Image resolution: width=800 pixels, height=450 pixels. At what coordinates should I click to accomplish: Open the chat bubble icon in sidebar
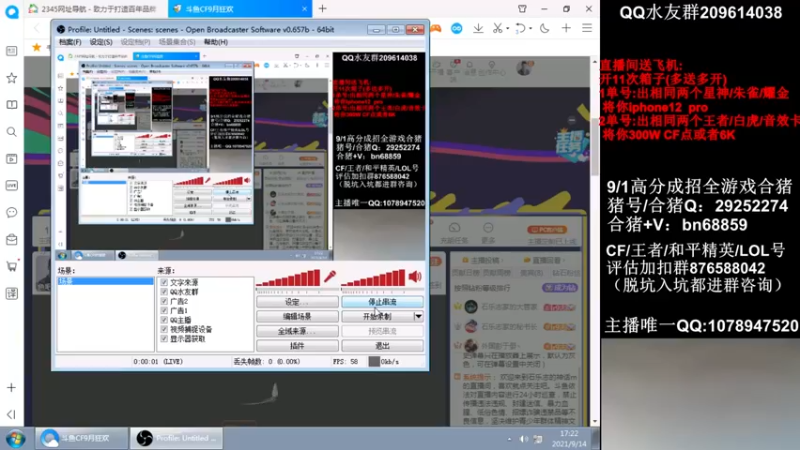coord(11,212)
